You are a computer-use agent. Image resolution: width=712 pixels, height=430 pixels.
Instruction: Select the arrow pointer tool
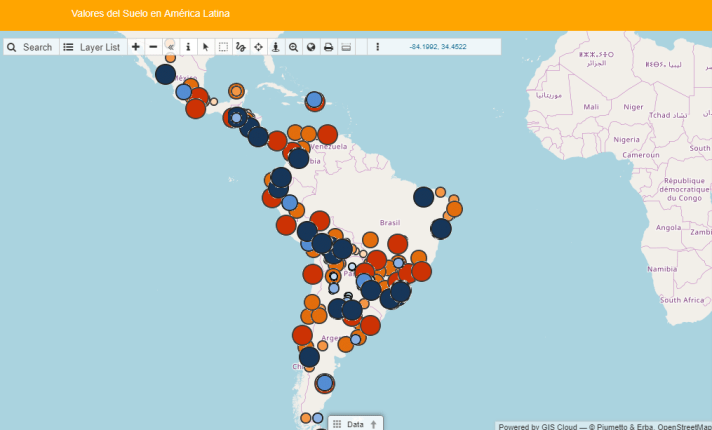pos(206,47)
